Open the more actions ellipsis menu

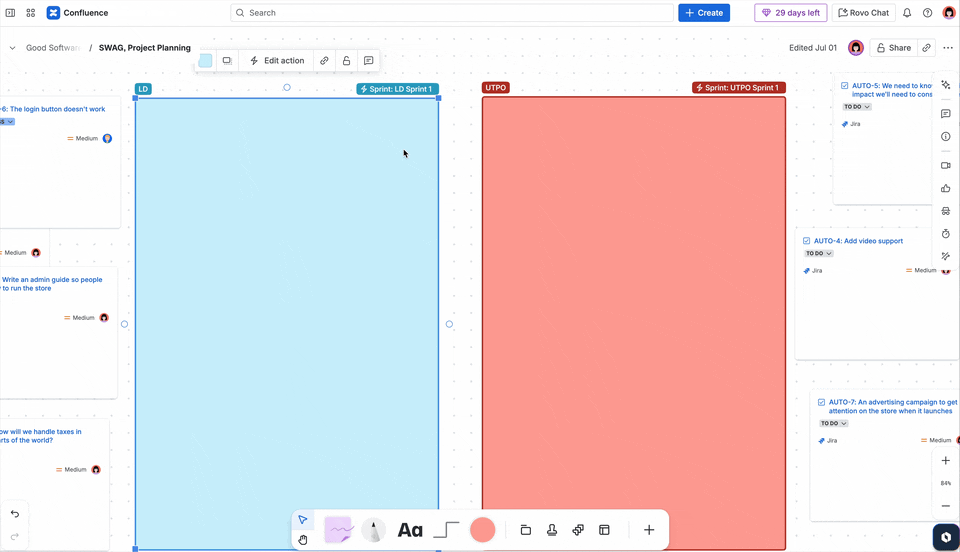(948, 48)
